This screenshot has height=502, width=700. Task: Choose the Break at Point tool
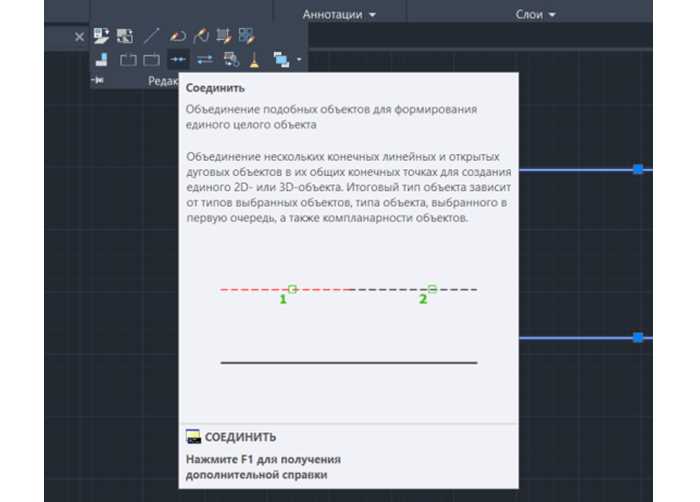pyautogui.click(x=151, y=59)
